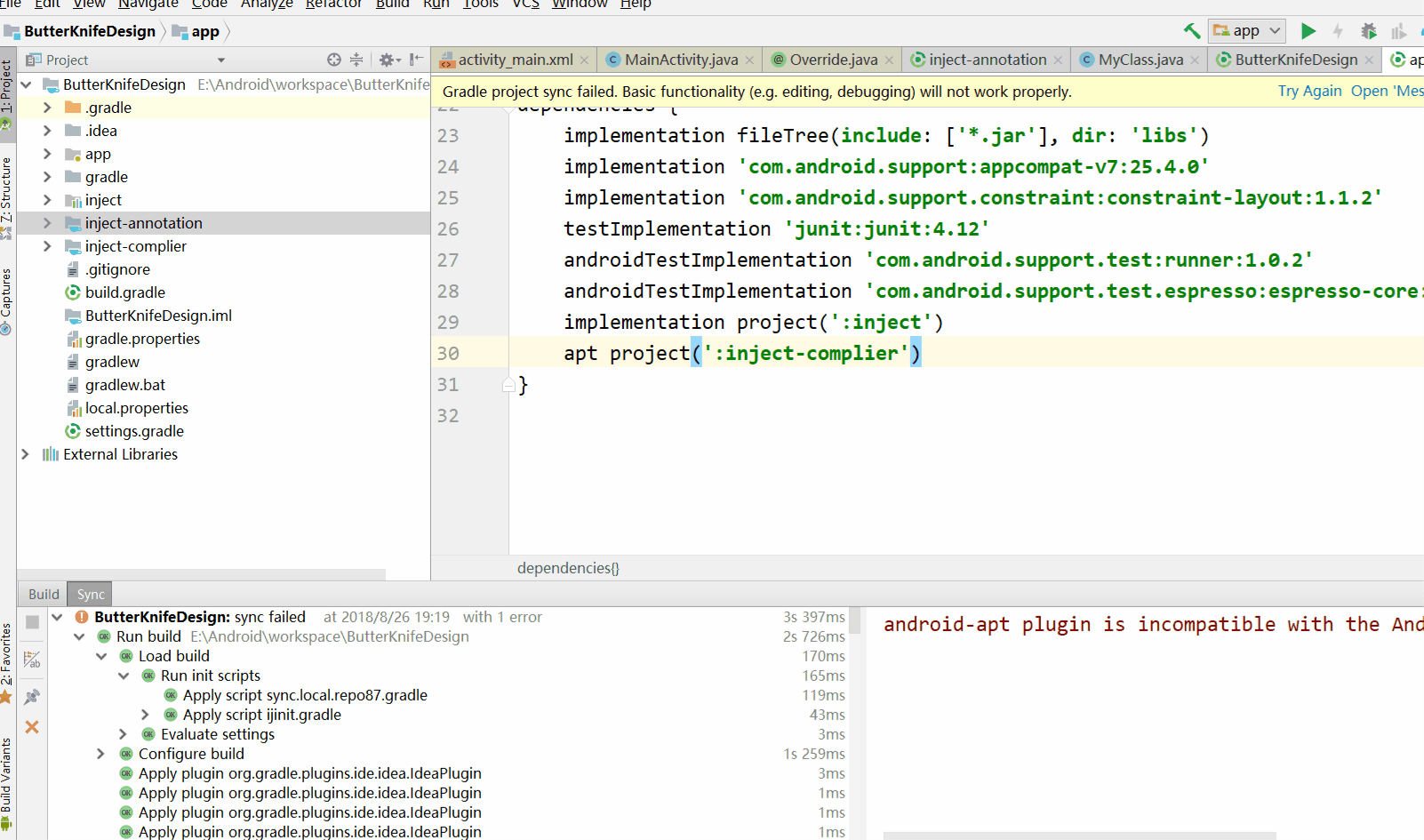
Task: Click the build output vertical scrollbar
Action: [x=854, y=620]
